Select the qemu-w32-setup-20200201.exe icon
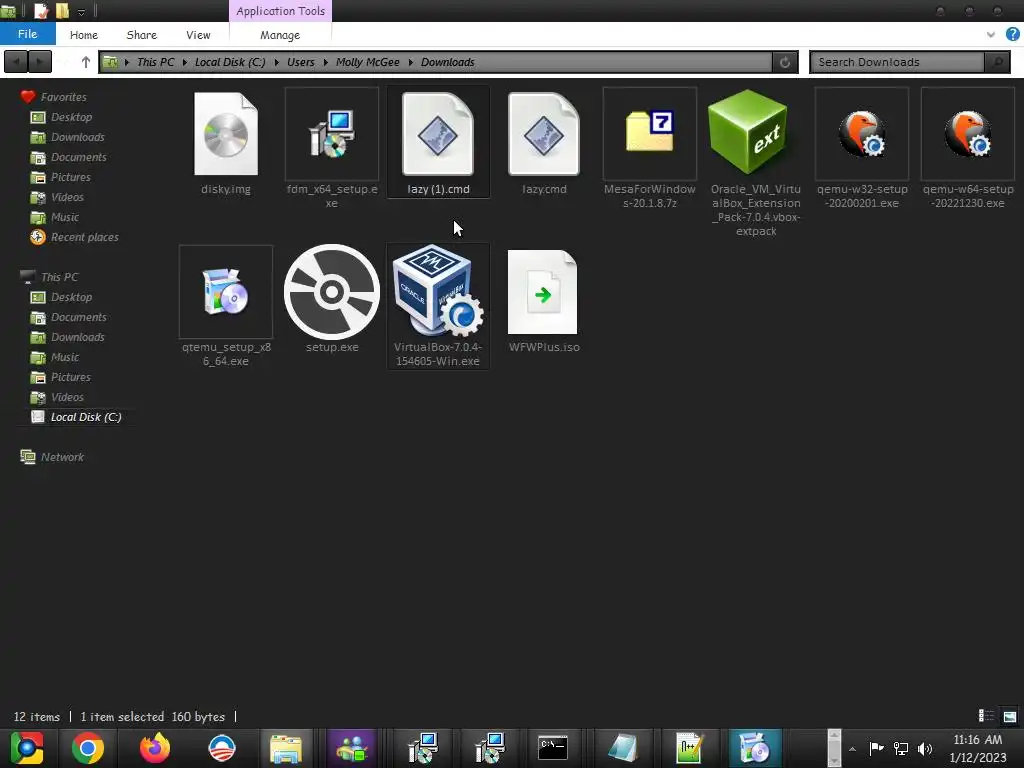 tap(862, 134)
